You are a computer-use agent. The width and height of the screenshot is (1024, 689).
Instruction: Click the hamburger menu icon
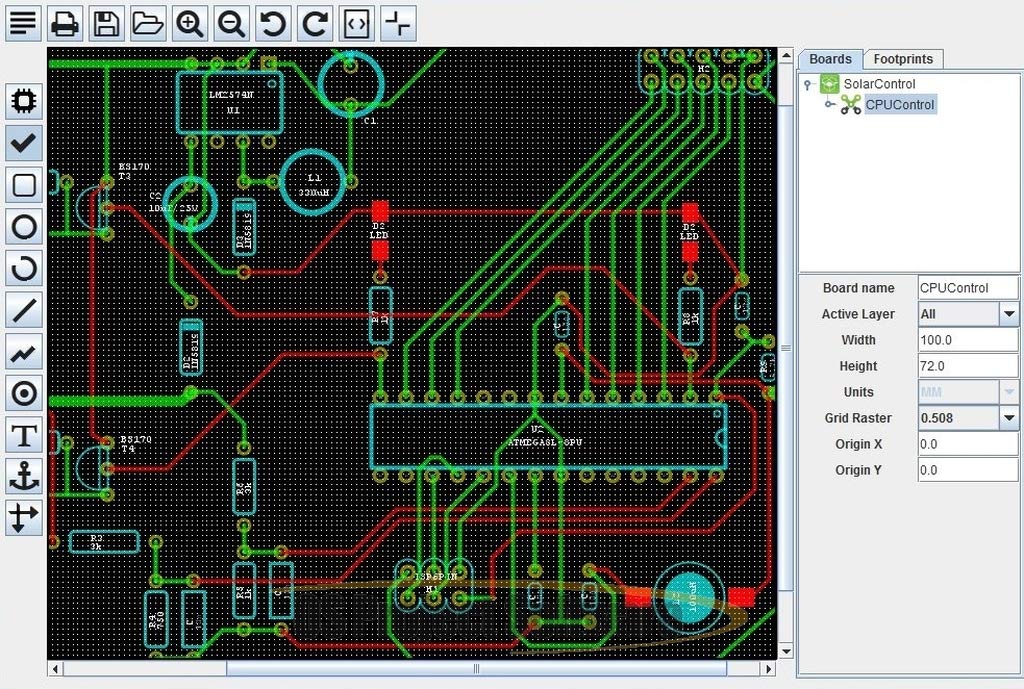pyautogui.click(x=23, y=22)
